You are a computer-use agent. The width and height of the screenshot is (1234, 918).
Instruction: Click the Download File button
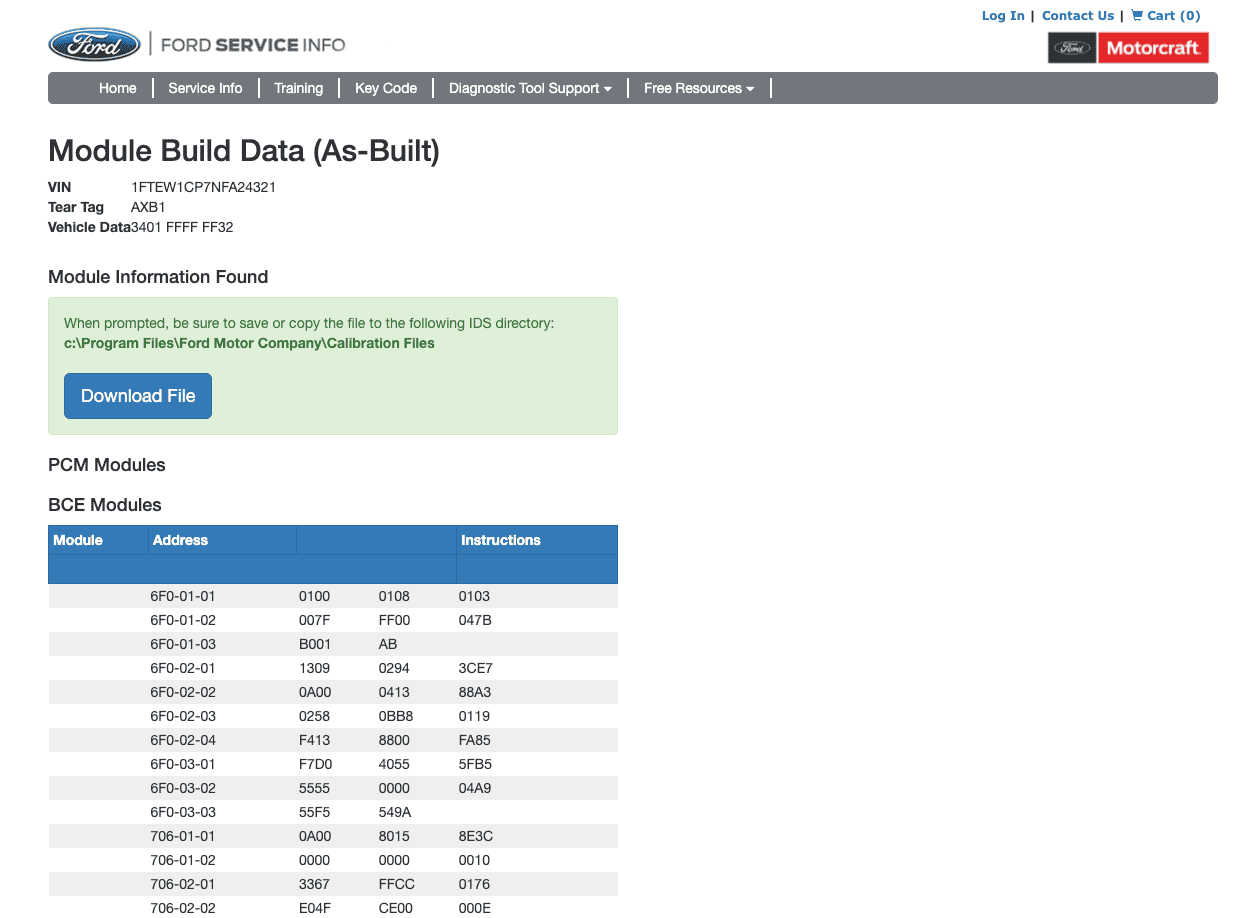click(x=138, y=396)
